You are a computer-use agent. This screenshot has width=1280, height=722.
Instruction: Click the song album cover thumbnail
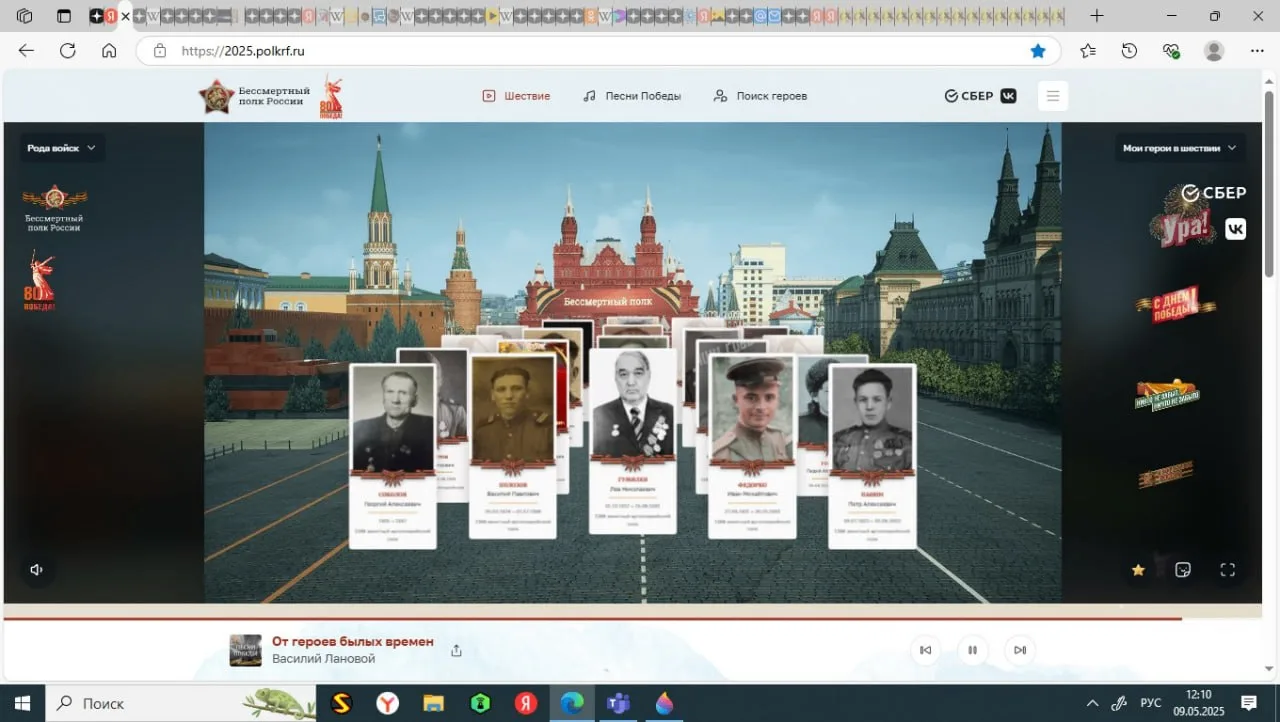tap(245, 650)
